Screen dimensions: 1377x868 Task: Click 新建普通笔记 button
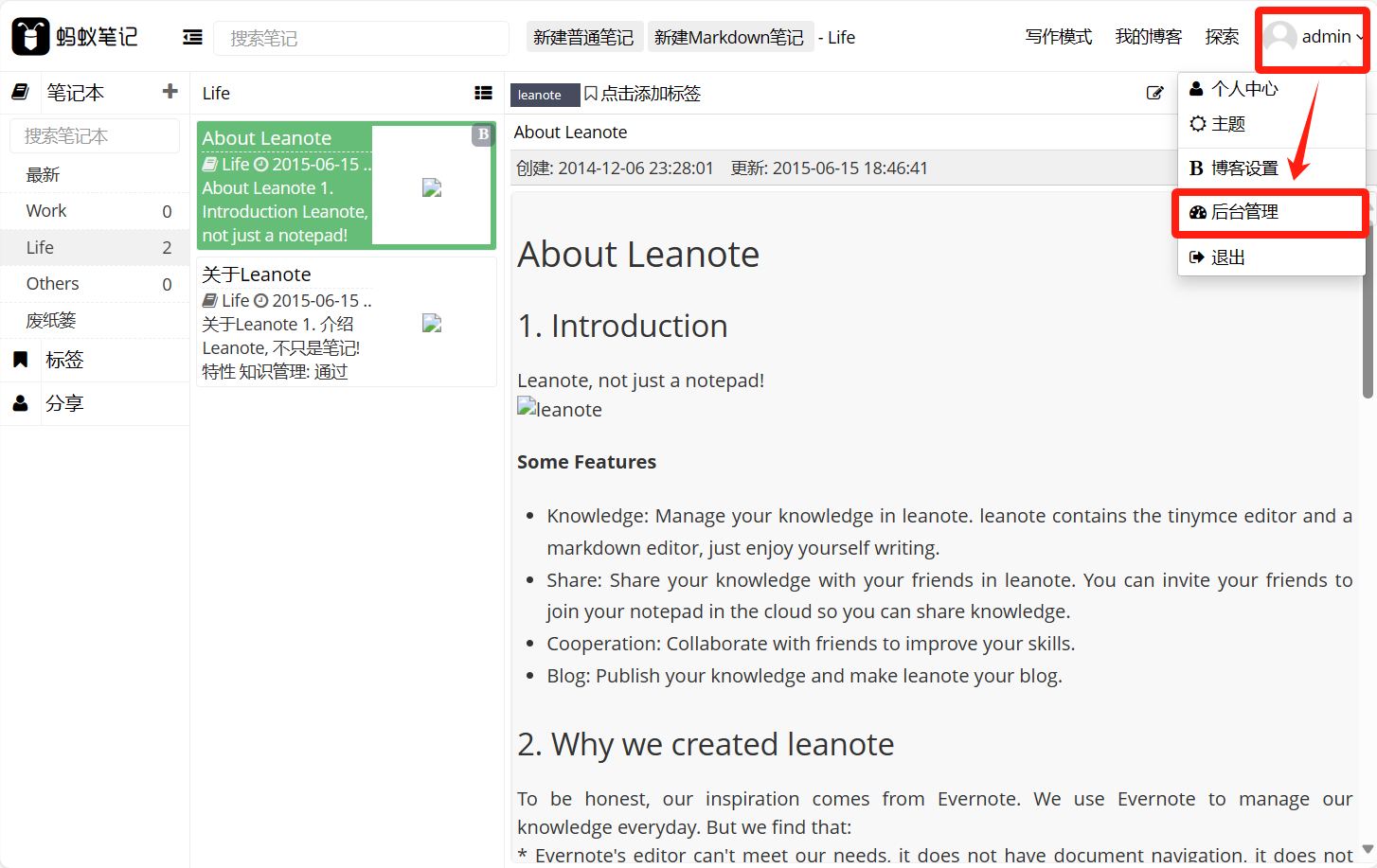(583, 37)
